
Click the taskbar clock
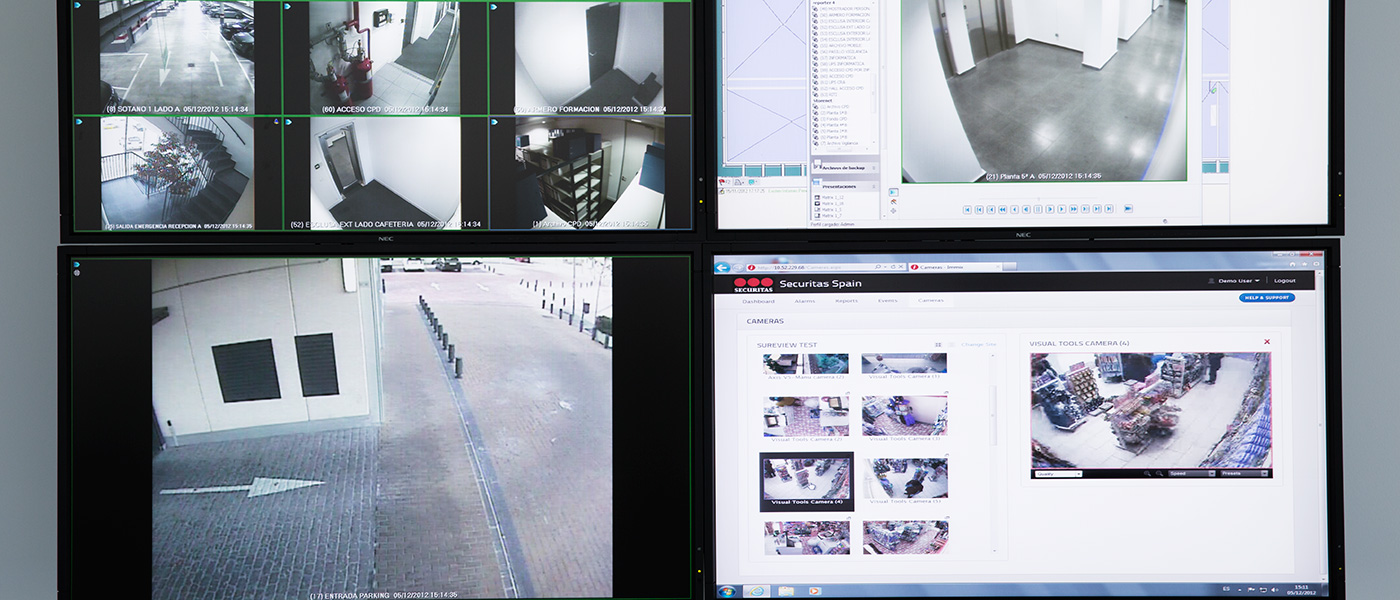[x=1300, y=590]
